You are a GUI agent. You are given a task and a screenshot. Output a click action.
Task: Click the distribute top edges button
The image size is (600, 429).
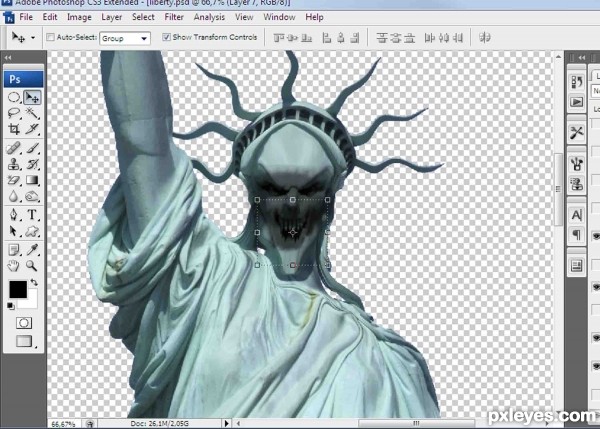tap(382, 38)
